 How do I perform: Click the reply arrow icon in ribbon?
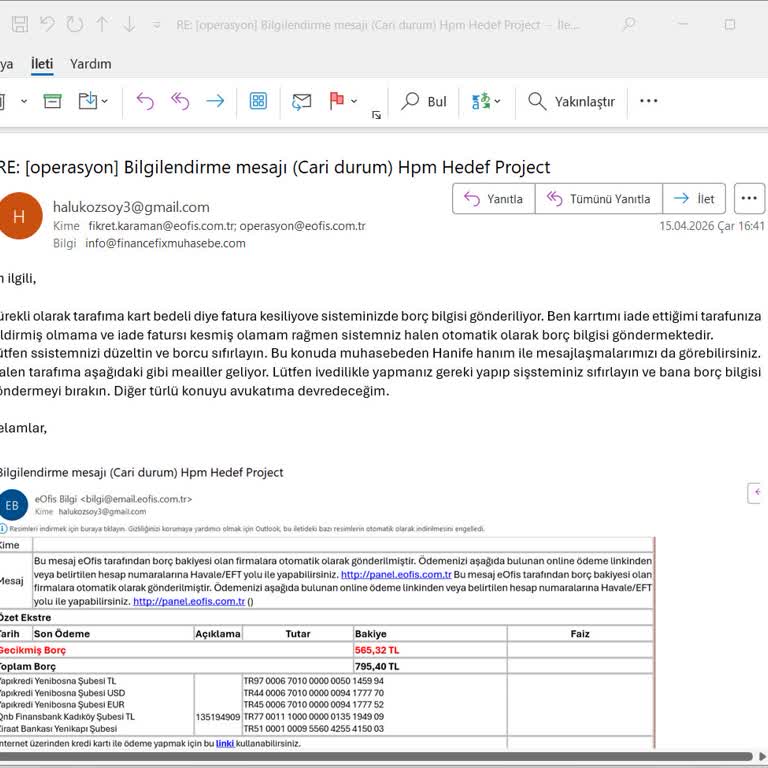pos(145,101)
